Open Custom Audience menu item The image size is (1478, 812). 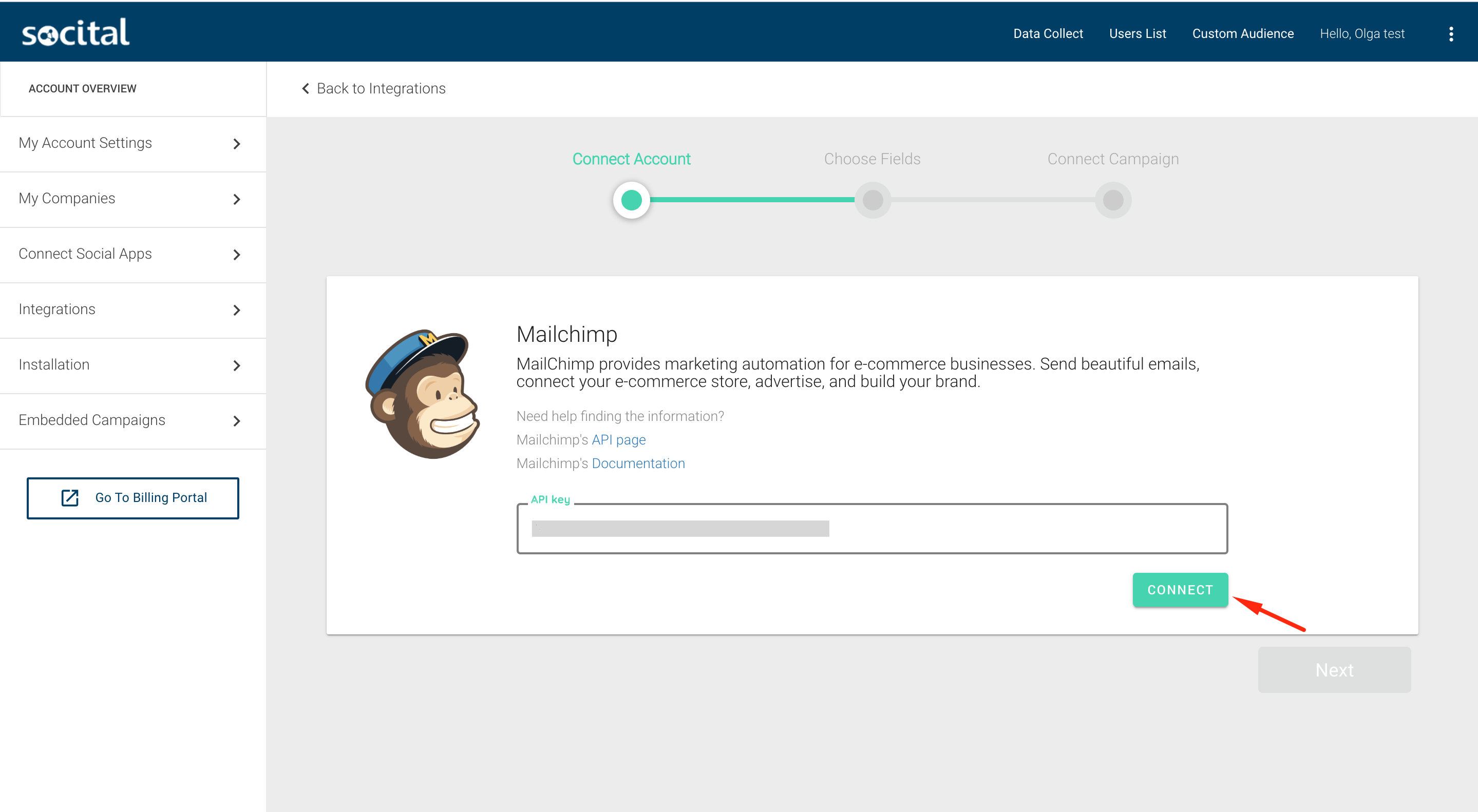click(x=1243, y=34)
